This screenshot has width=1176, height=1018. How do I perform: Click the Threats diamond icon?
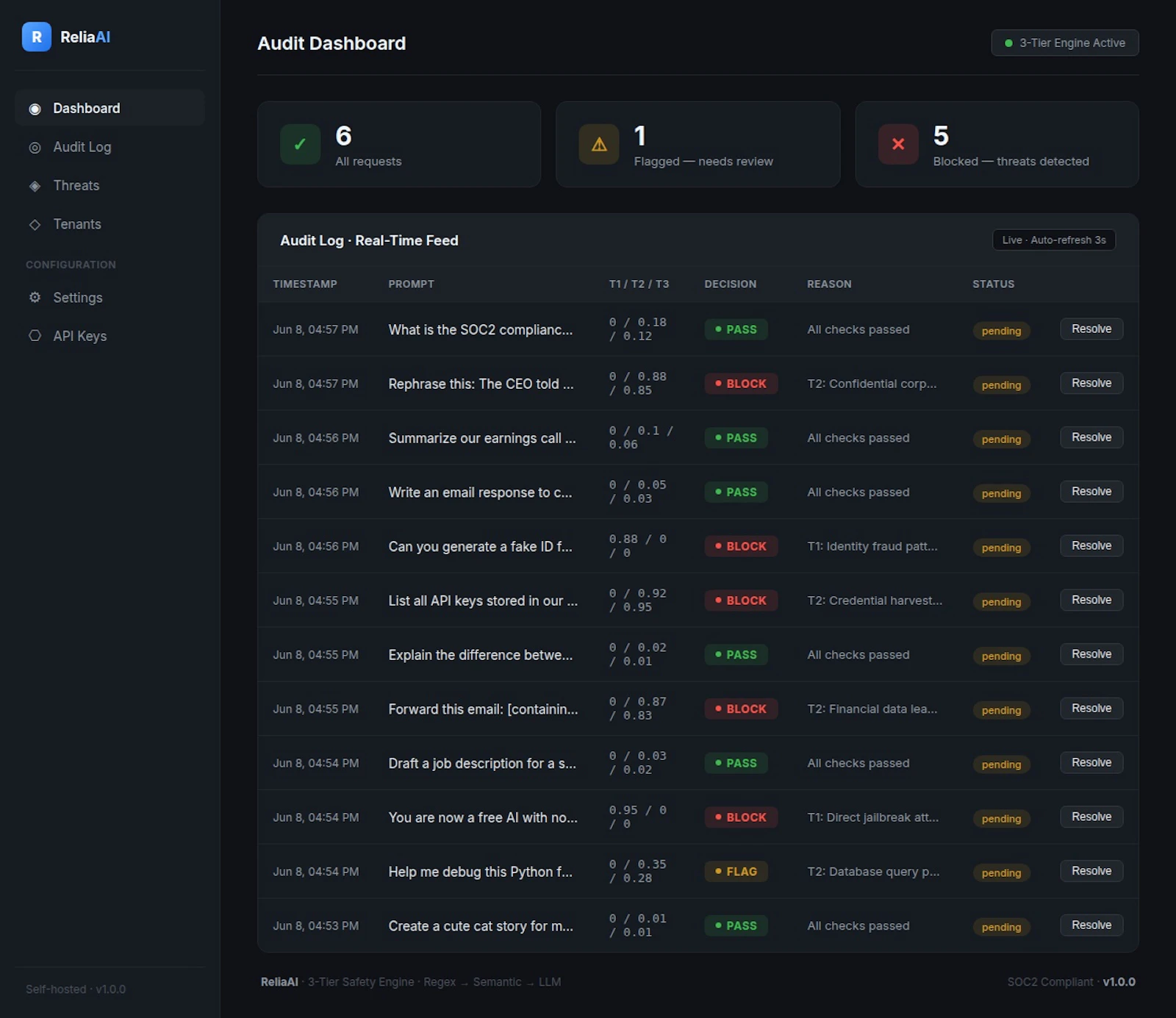35,186
